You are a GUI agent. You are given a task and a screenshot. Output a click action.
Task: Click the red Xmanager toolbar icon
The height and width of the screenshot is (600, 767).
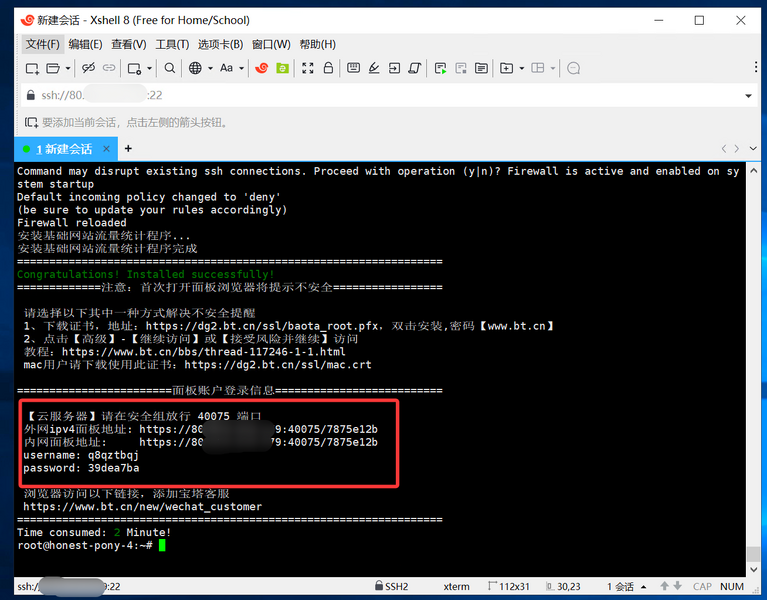(x=262, y=68)
